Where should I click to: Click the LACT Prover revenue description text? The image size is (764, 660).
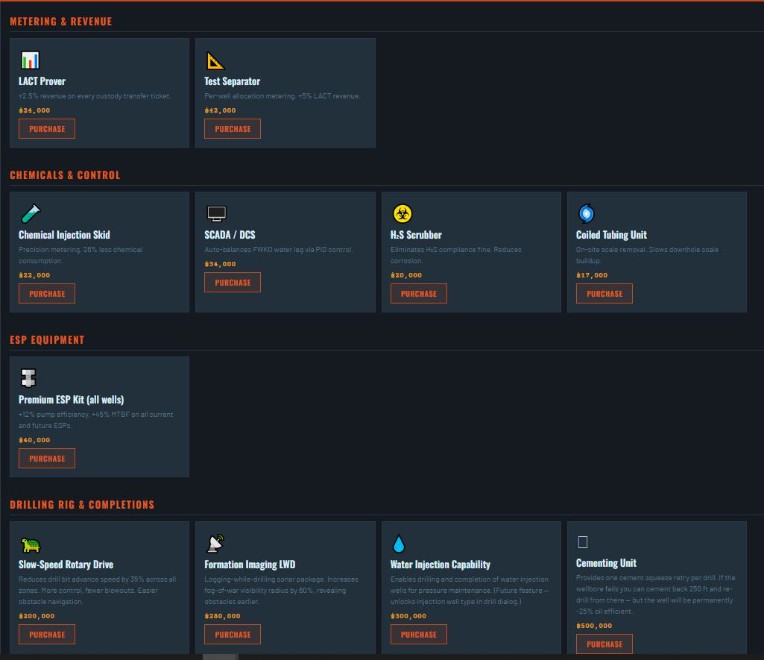95,96
